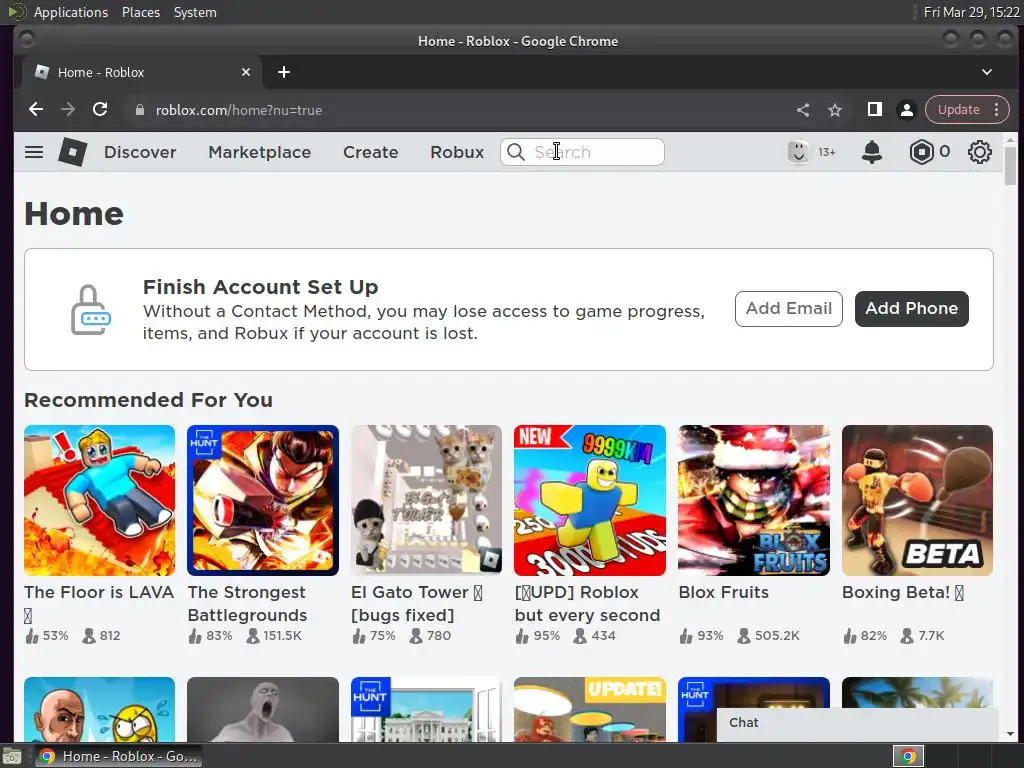Close the Home - Roblox tab

246,72
